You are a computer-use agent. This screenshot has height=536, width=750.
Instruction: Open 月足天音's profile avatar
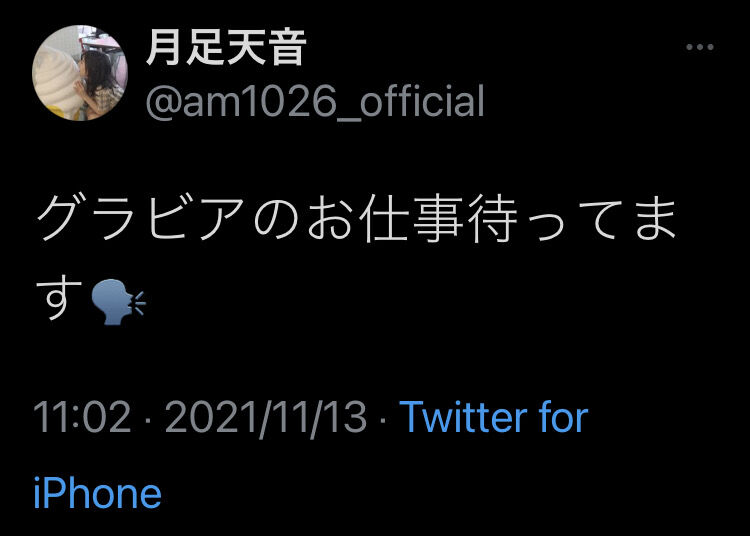(x=80, y=73)
